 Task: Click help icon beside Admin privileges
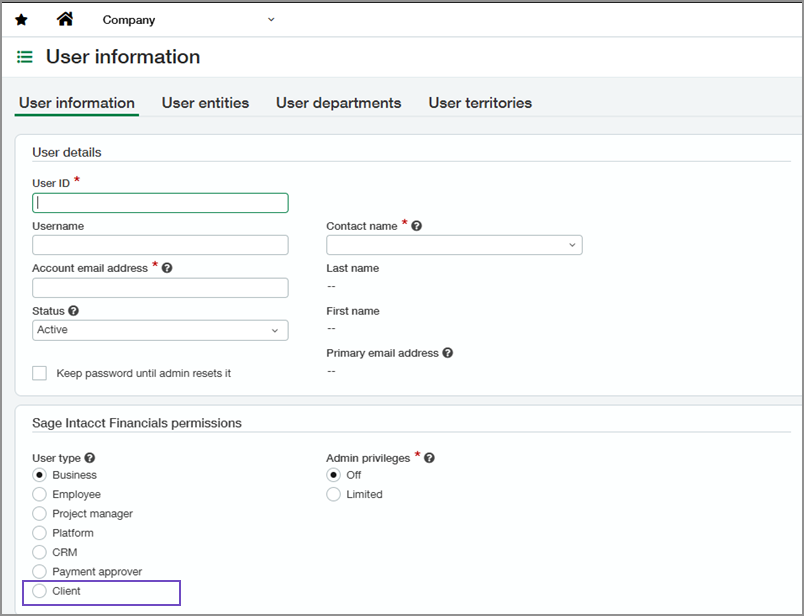tap(429, 458)
